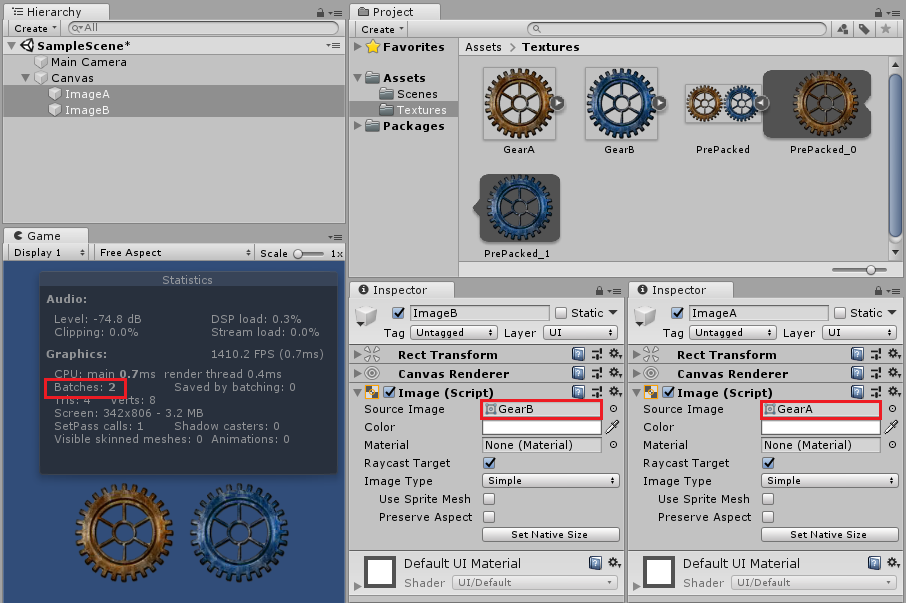Viewport: 906px width, 603px height.
Task: Click Project search by type icon
Action: click(843, 29)
